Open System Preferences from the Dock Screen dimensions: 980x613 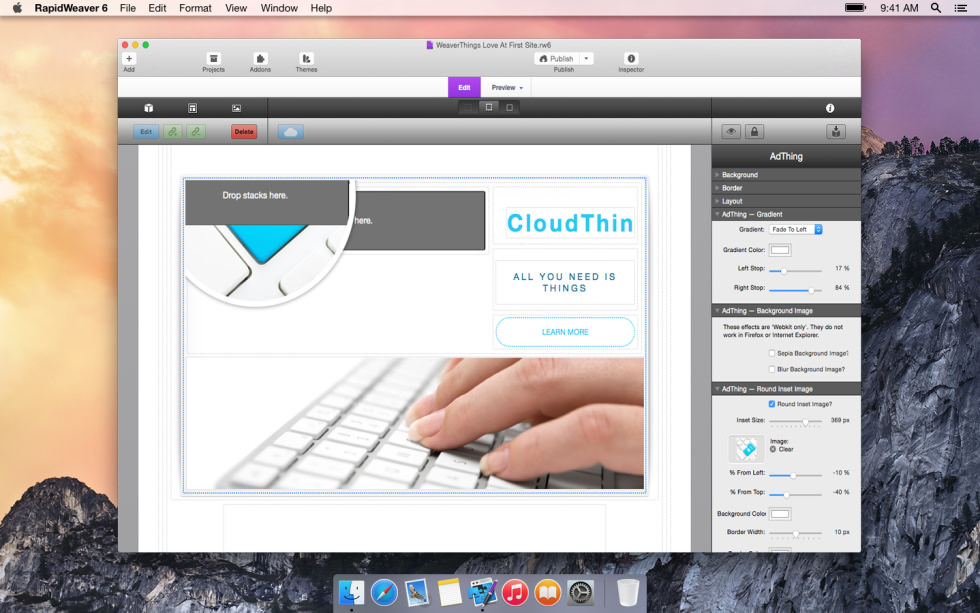tap(580, 592)
